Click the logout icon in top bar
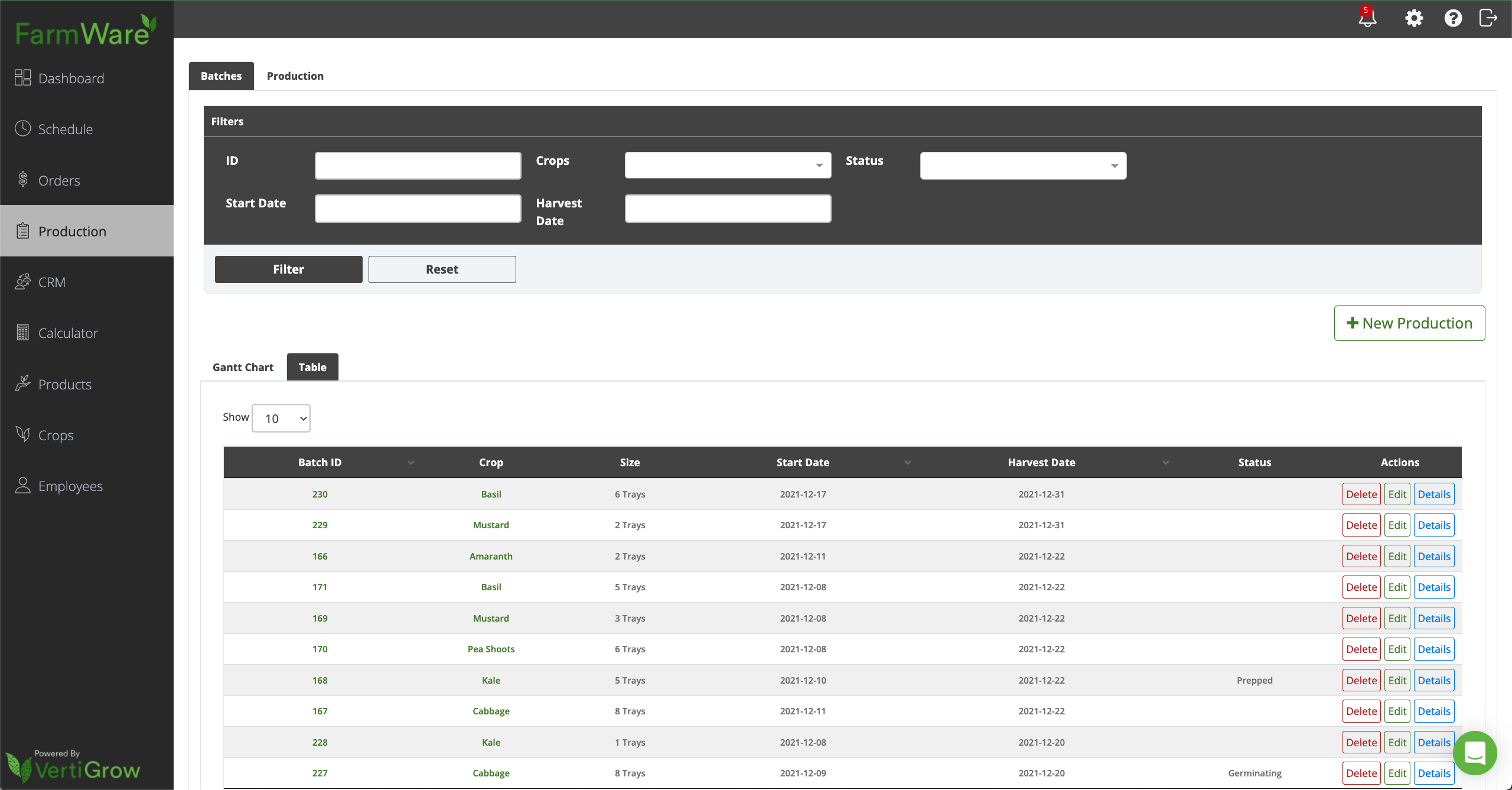 click(x=1488, y=18)
